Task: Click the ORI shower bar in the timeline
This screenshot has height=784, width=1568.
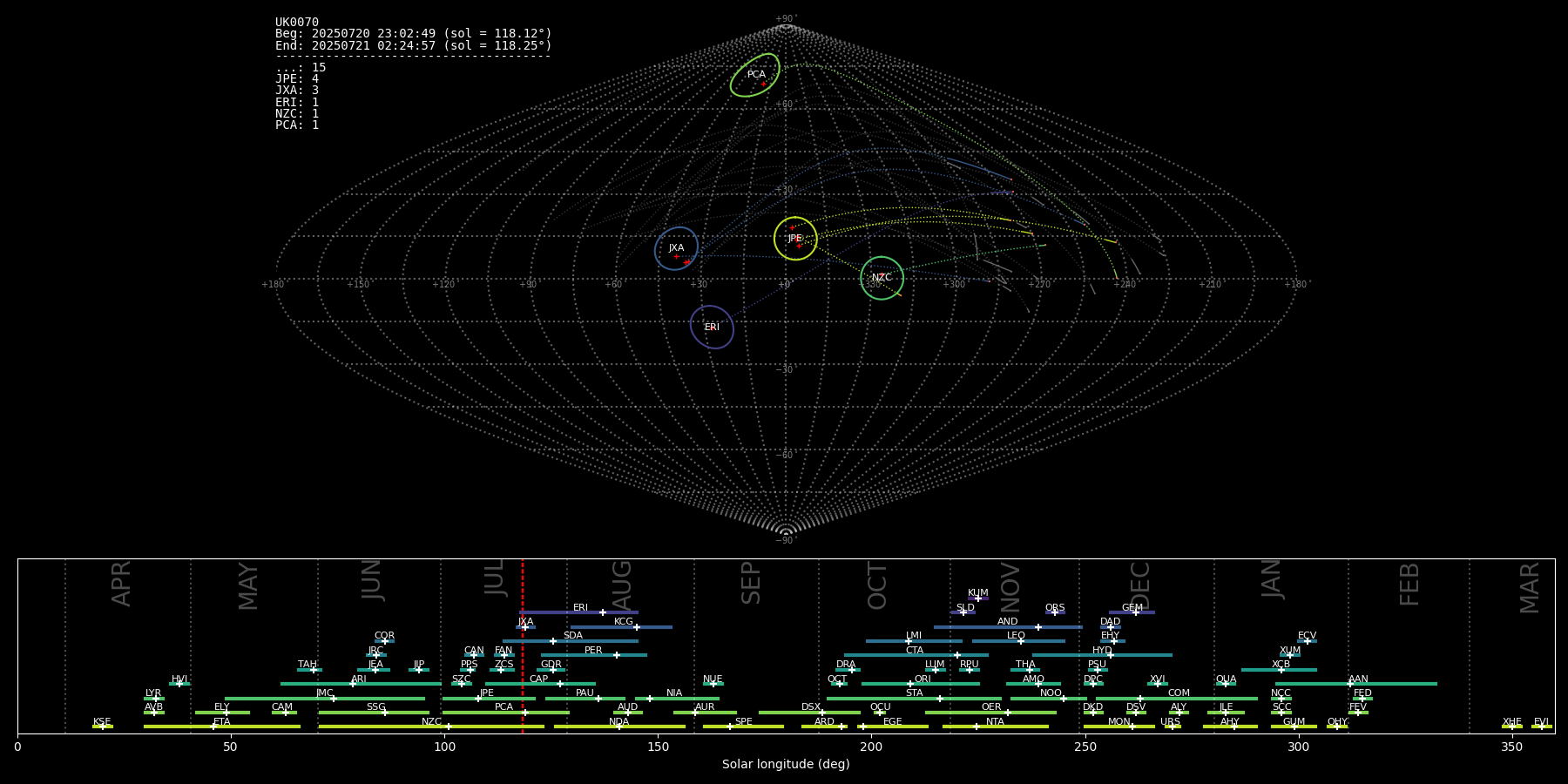Action: 921,684
